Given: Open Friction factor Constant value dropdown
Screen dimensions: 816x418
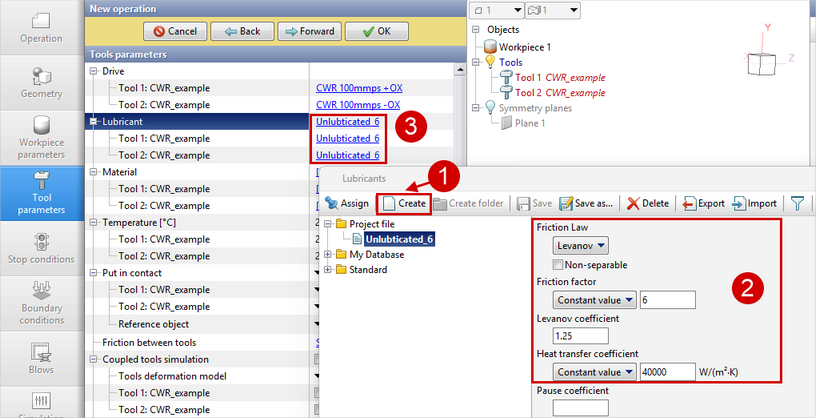Looking at the screenshot, I should coord(596,299).
